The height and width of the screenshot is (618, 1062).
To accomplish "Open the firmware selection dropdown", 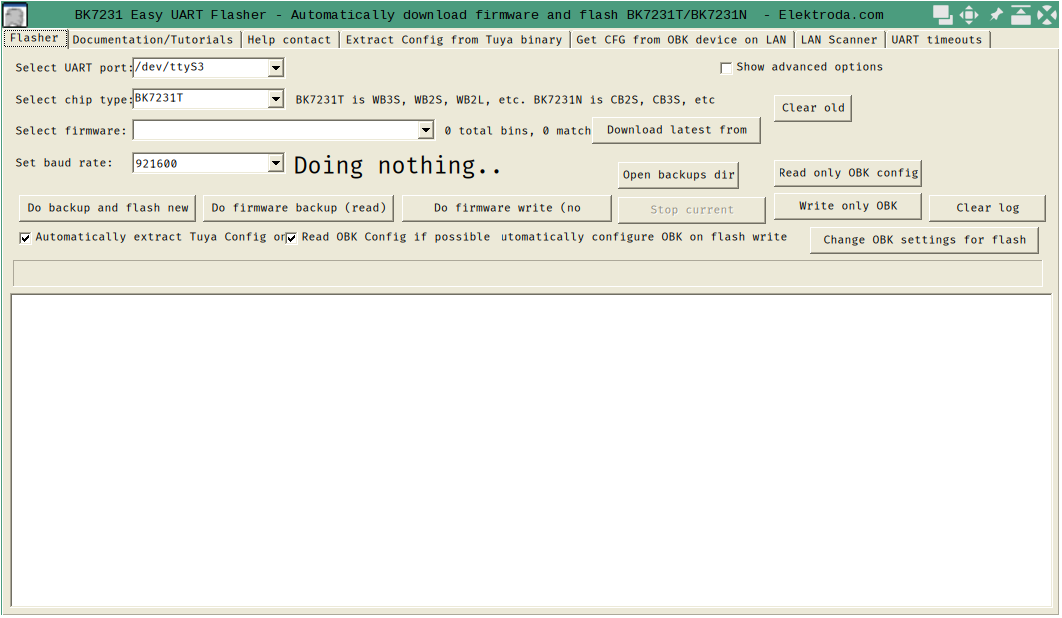I will tap(425, 131).
